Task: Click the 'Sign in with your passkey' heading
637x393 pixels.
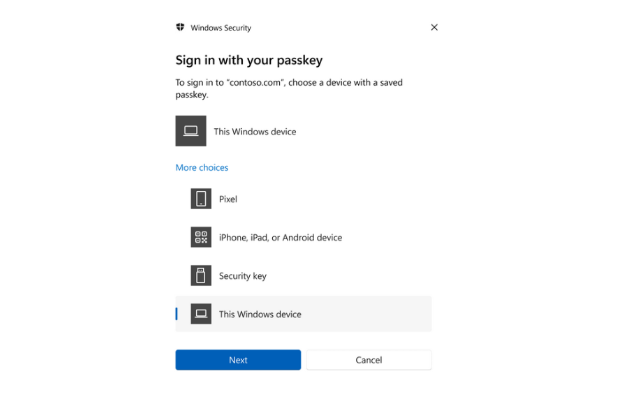Action: [249, 60]
